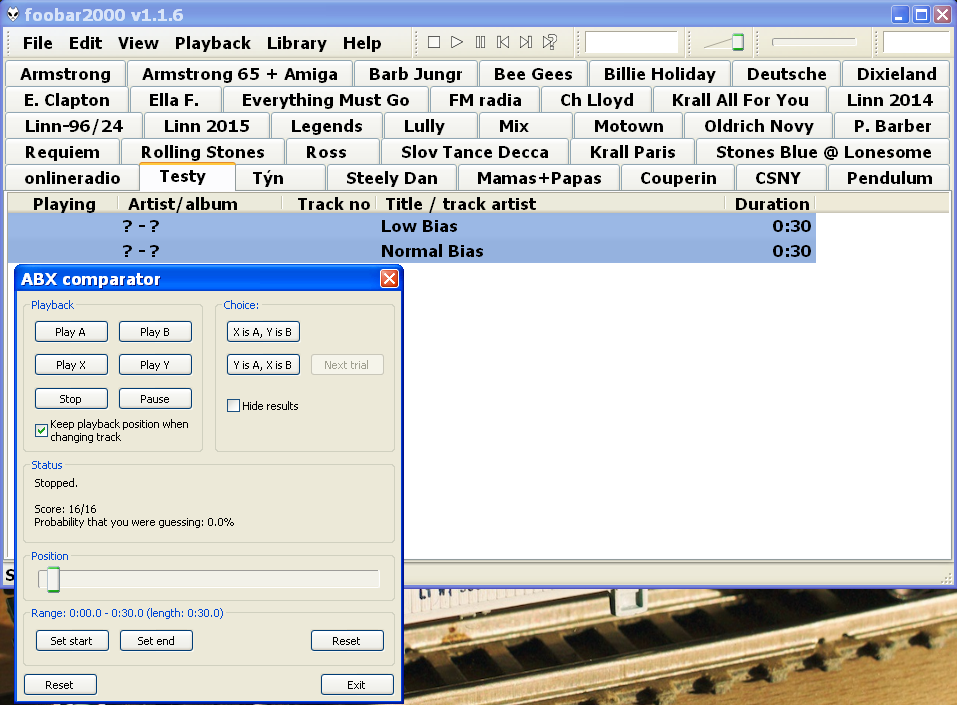Click the Play A button

71,331
